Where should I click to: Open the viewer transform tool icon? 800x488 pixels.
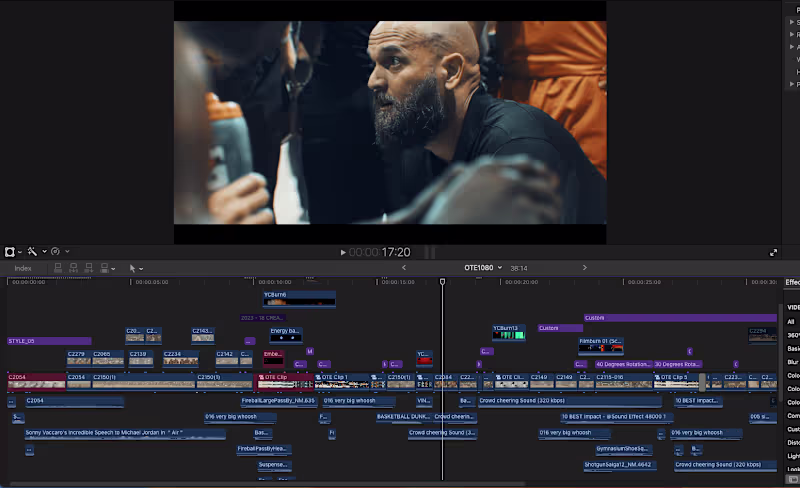click(10, 252)
